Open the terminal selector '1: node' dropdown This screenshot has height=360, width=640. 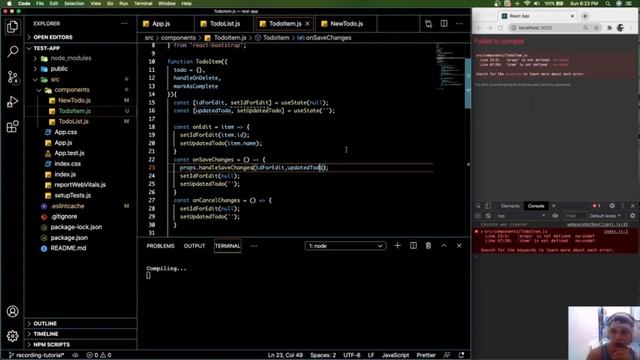coord(345,246)
